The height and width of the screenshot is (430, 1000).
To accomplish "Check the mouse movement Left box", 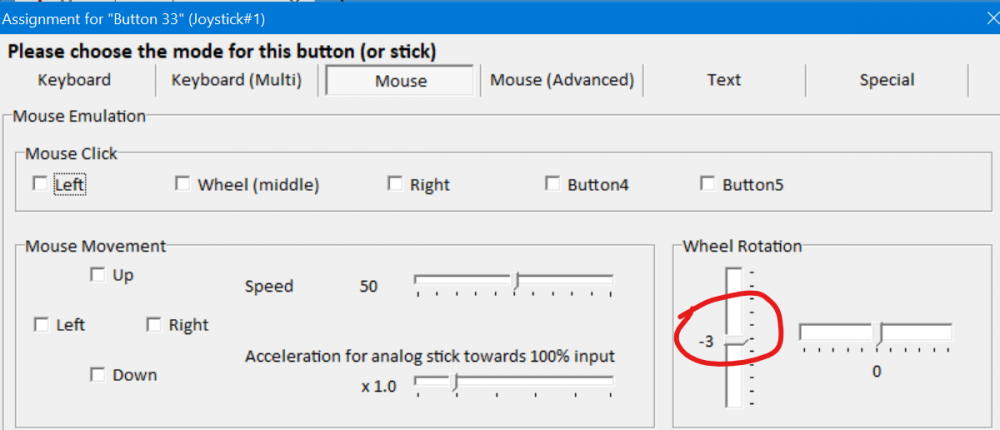I will pos(41,325).
